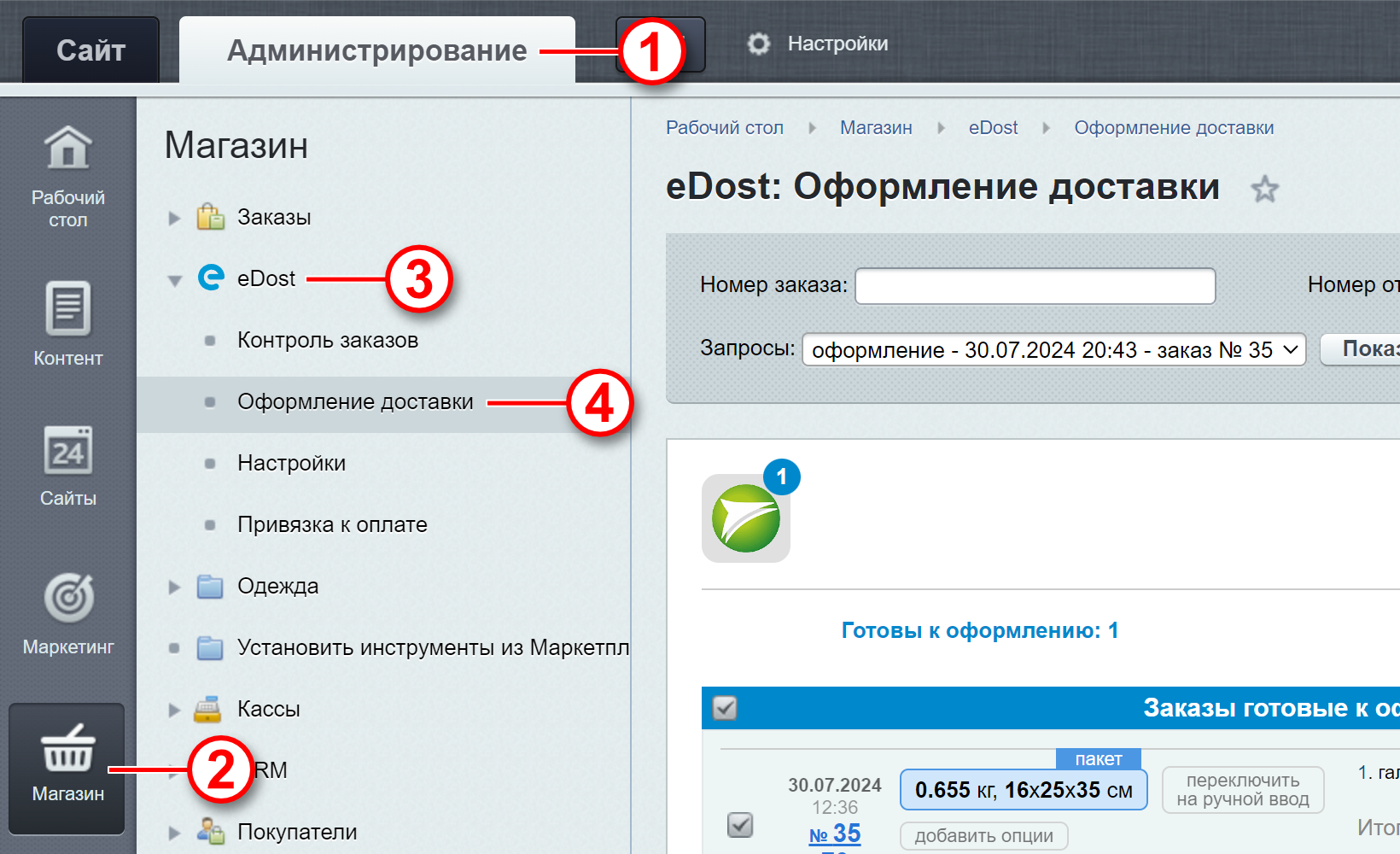
Task: Open Заказы in the Магазин menu
Action: (x=274, y=217)
